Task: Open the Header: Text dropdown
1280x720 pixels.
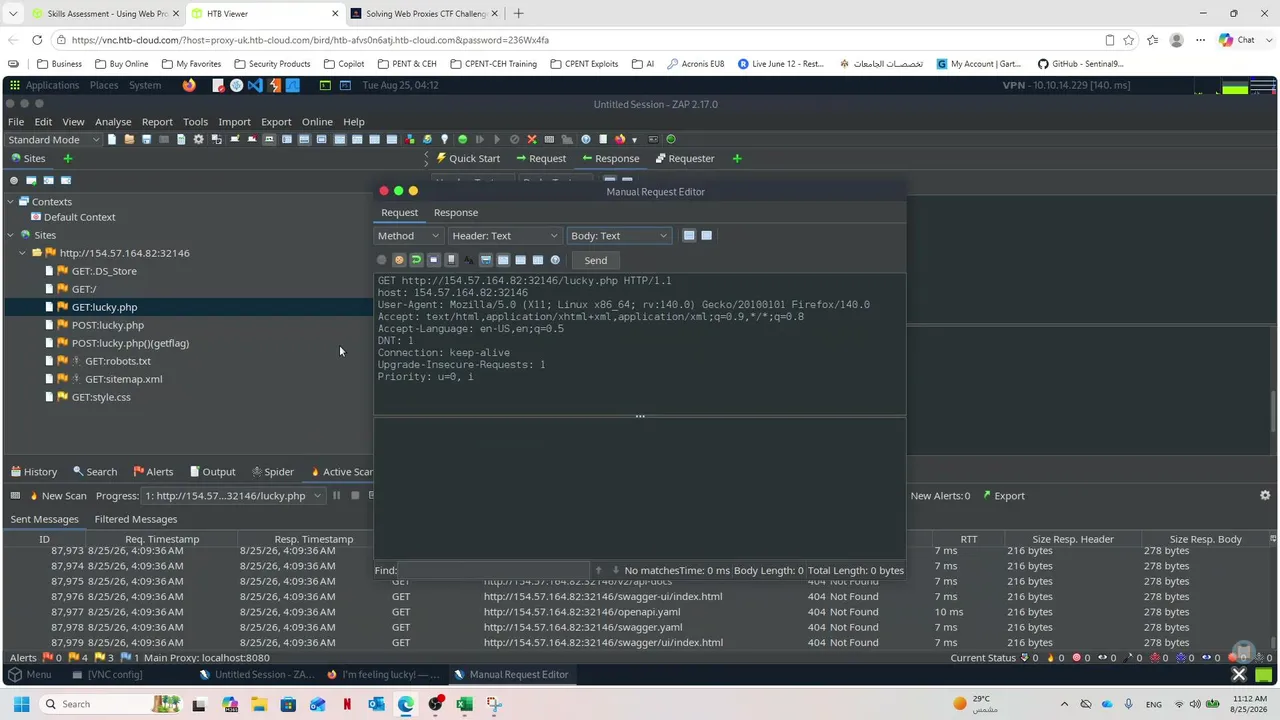Action: (x=505, y=236)
